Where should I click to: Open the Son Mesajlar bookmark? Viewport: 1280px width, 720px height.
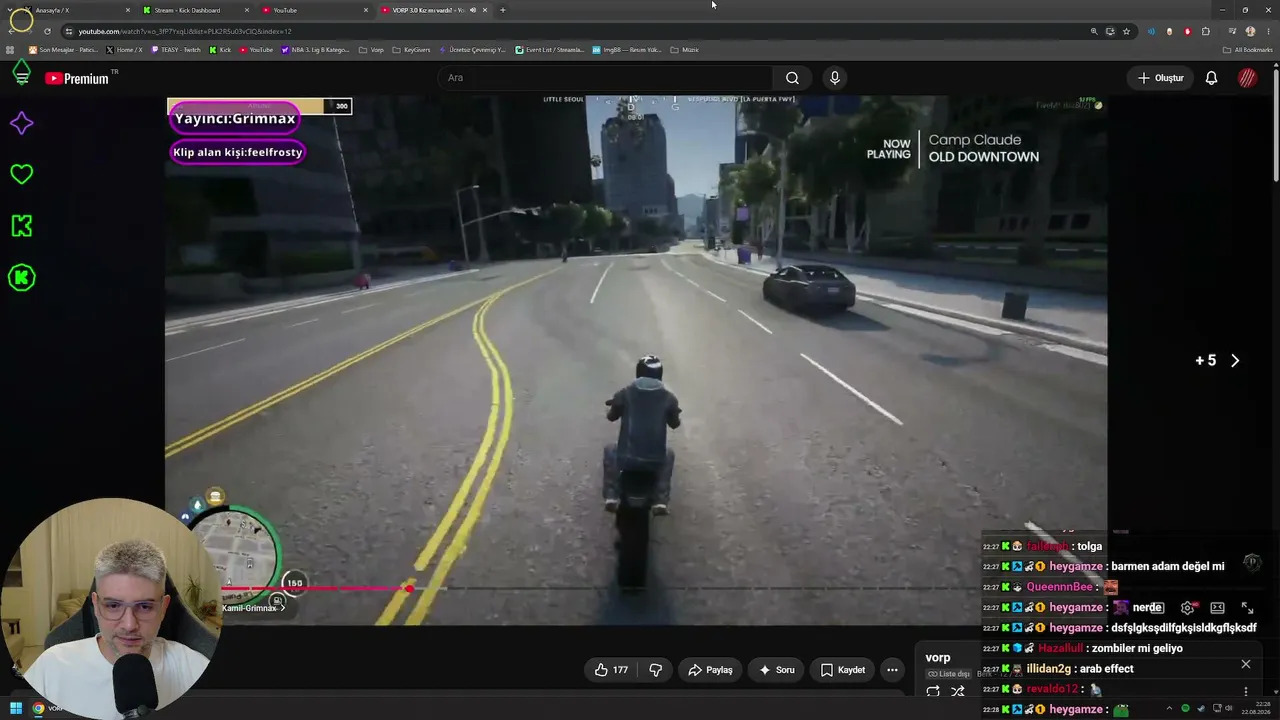64,50
